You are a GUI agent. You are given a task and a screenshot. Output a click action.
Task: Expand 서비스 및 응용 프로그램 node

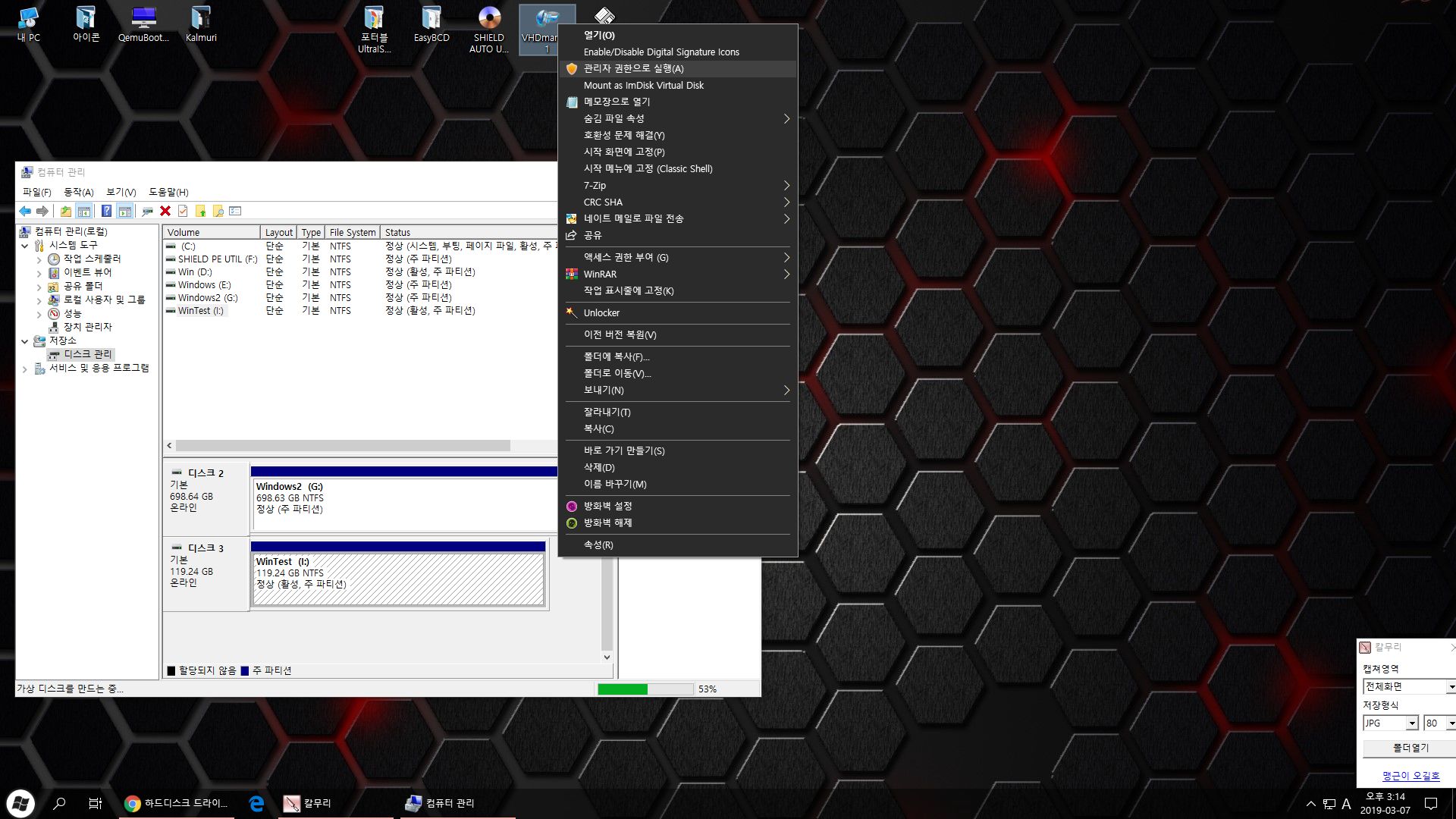tap(25, 369)
